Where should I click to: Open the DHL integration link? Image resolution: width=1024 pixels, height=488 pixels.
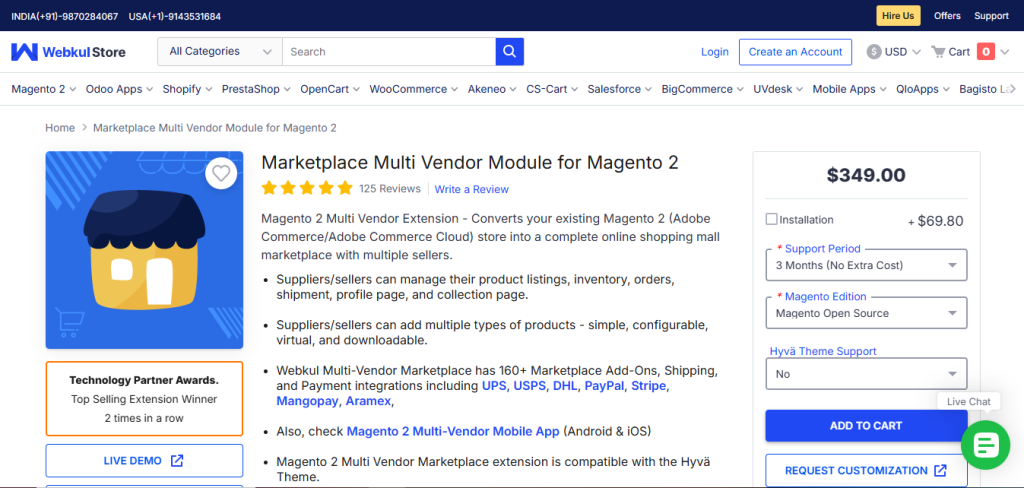565,386
